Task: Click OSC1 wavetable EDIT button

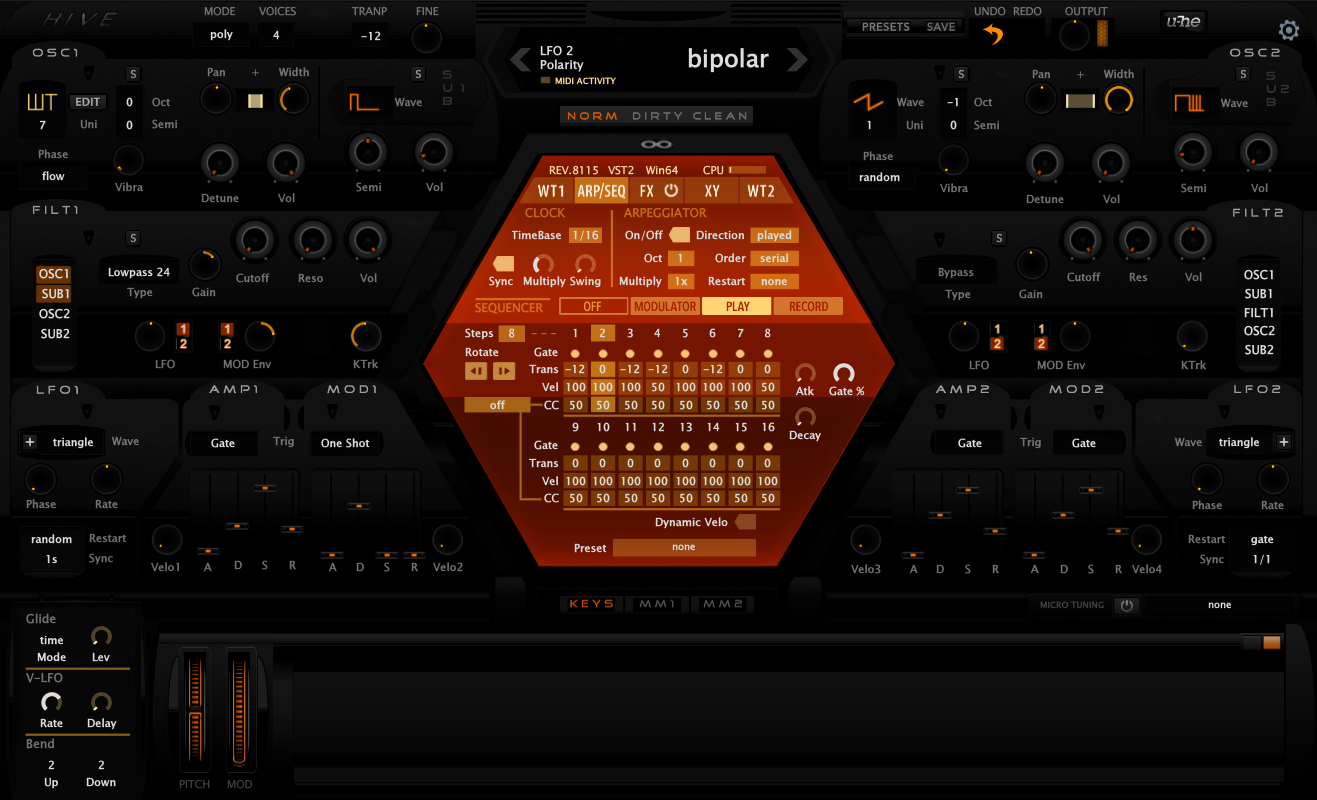Action: (88, 102)
